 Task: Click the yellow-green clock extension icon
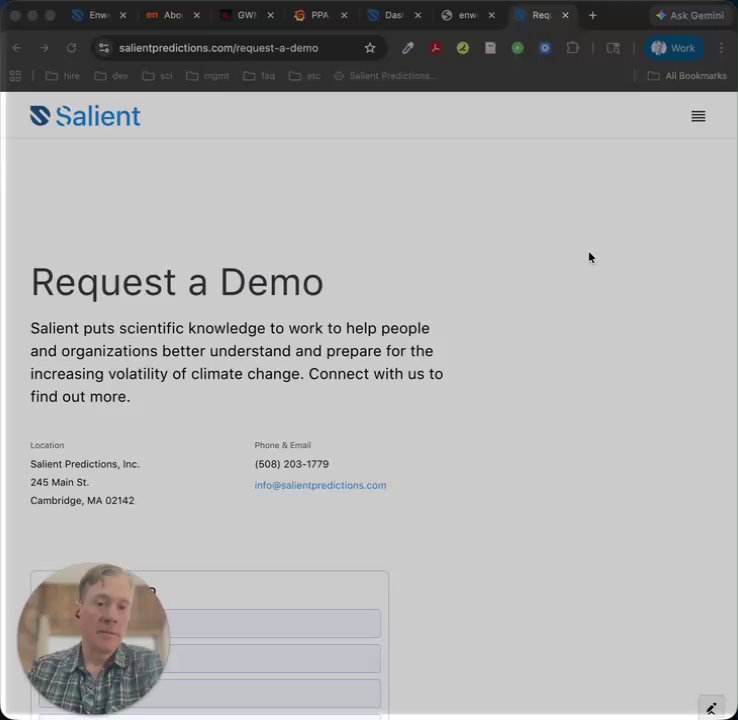click(463, 48)
